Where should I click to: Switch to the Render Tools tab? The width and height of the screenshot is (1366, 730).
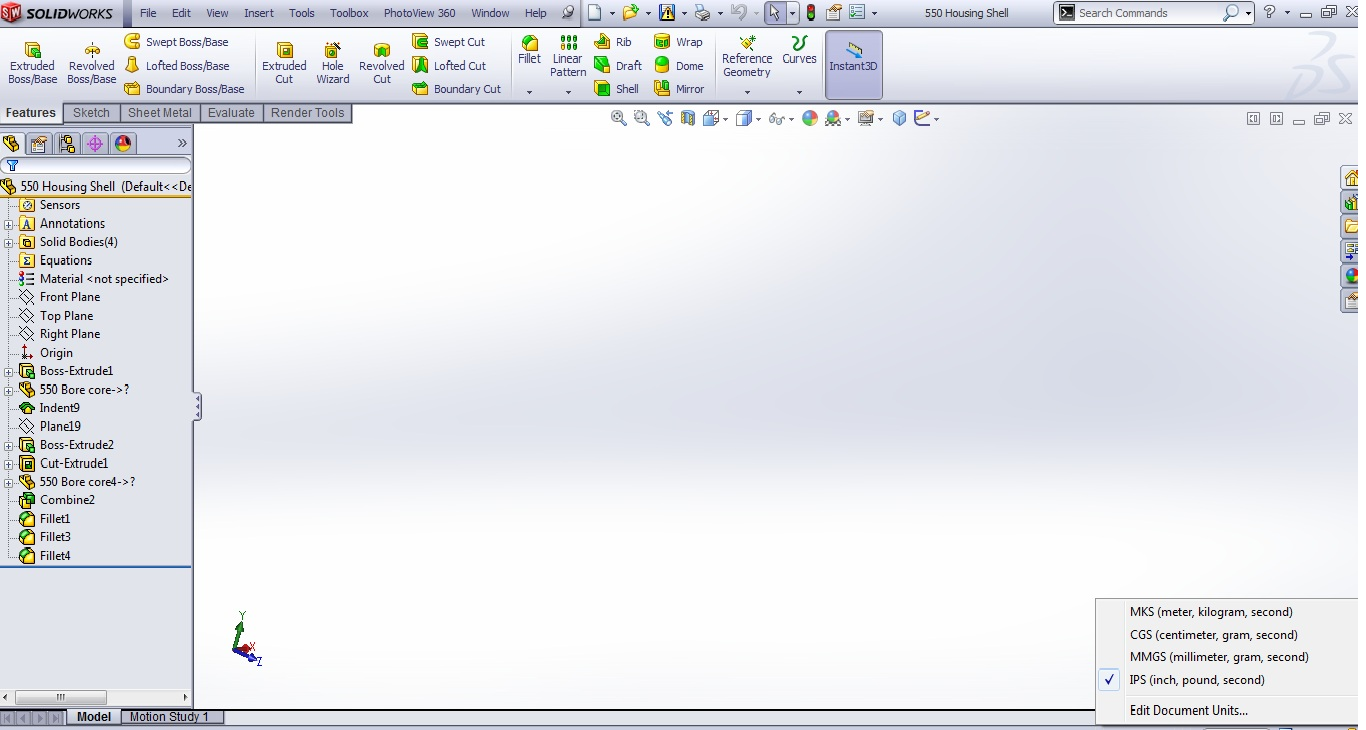[x=308, y=113]
